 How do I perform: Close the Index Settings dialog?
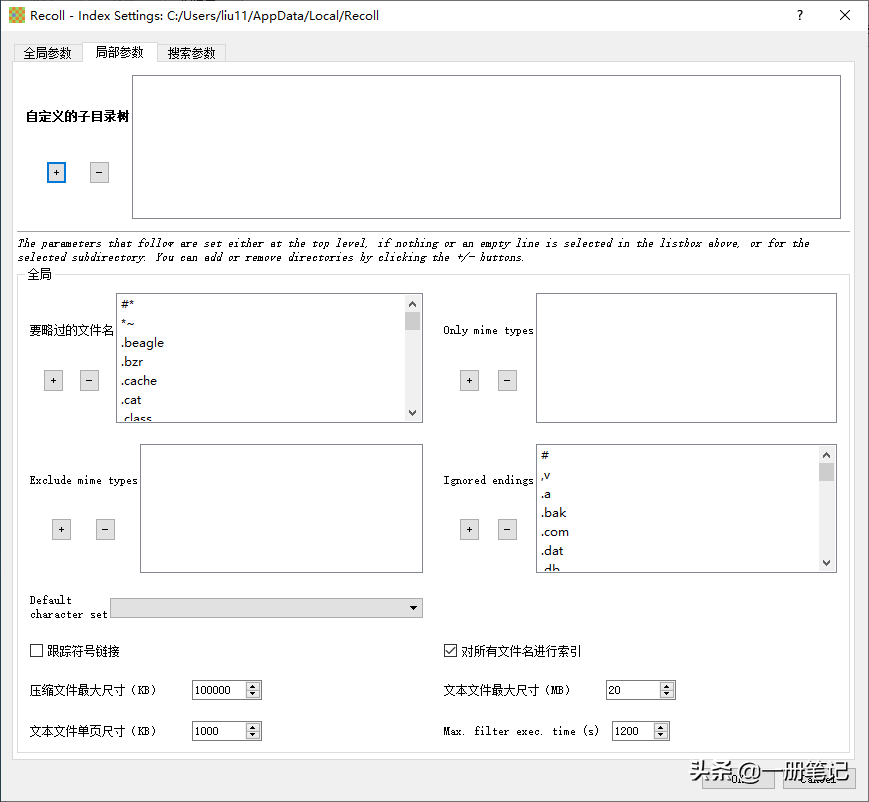click(845, 16)
